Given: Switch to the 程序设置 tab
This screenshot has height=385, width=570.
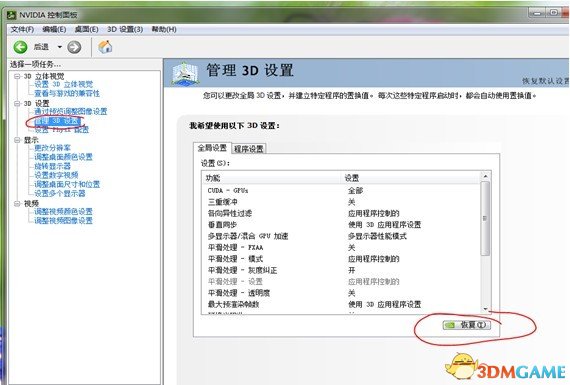Looking at the screenshot, I should [x=249, y=149].
